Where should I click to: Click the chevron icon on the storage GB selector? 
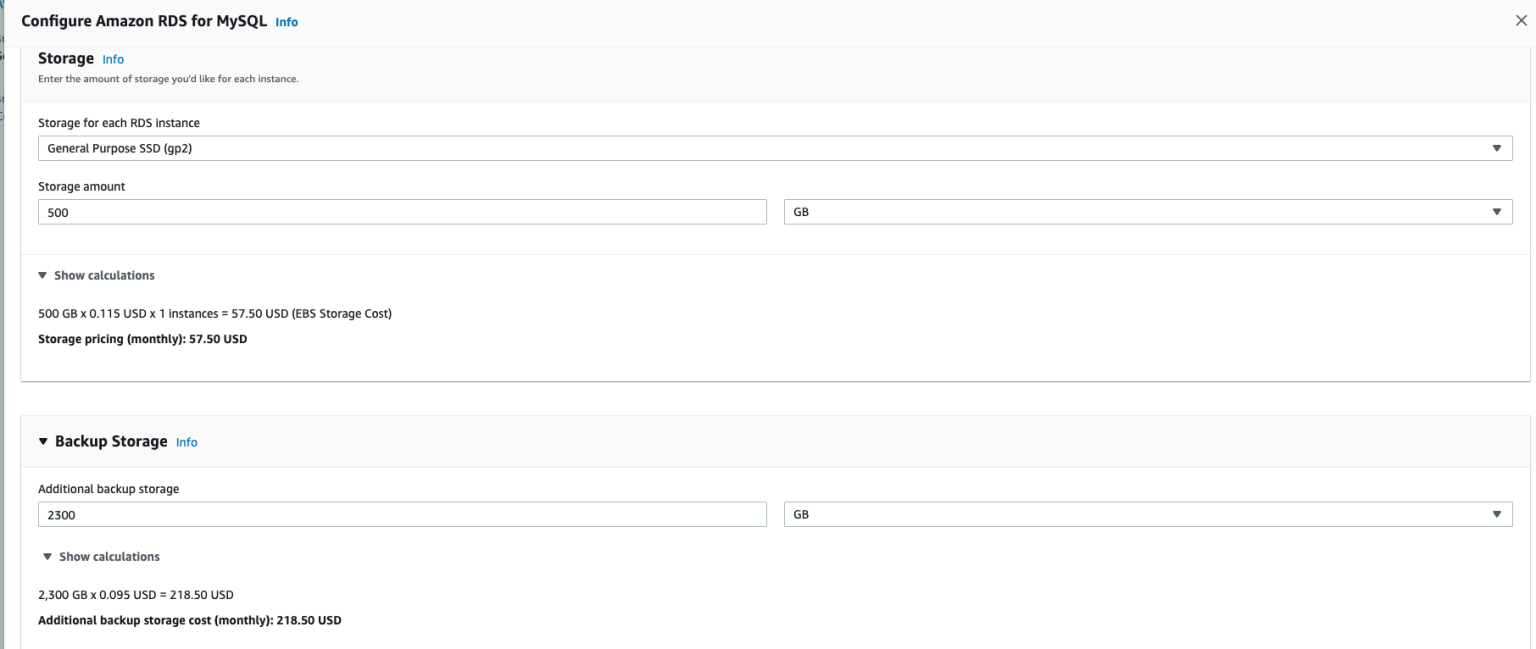click(1497, 211)
